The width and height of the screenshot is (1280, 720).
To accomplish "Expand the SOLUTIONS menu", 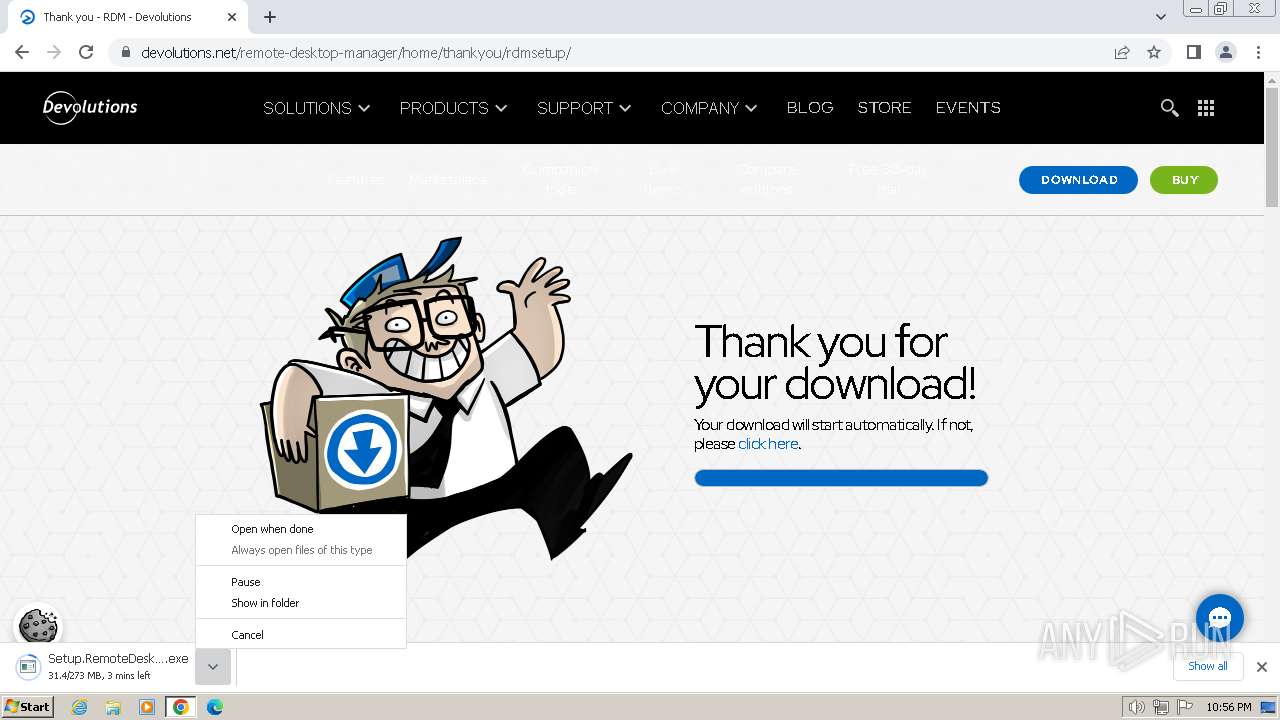I will 317,108.
